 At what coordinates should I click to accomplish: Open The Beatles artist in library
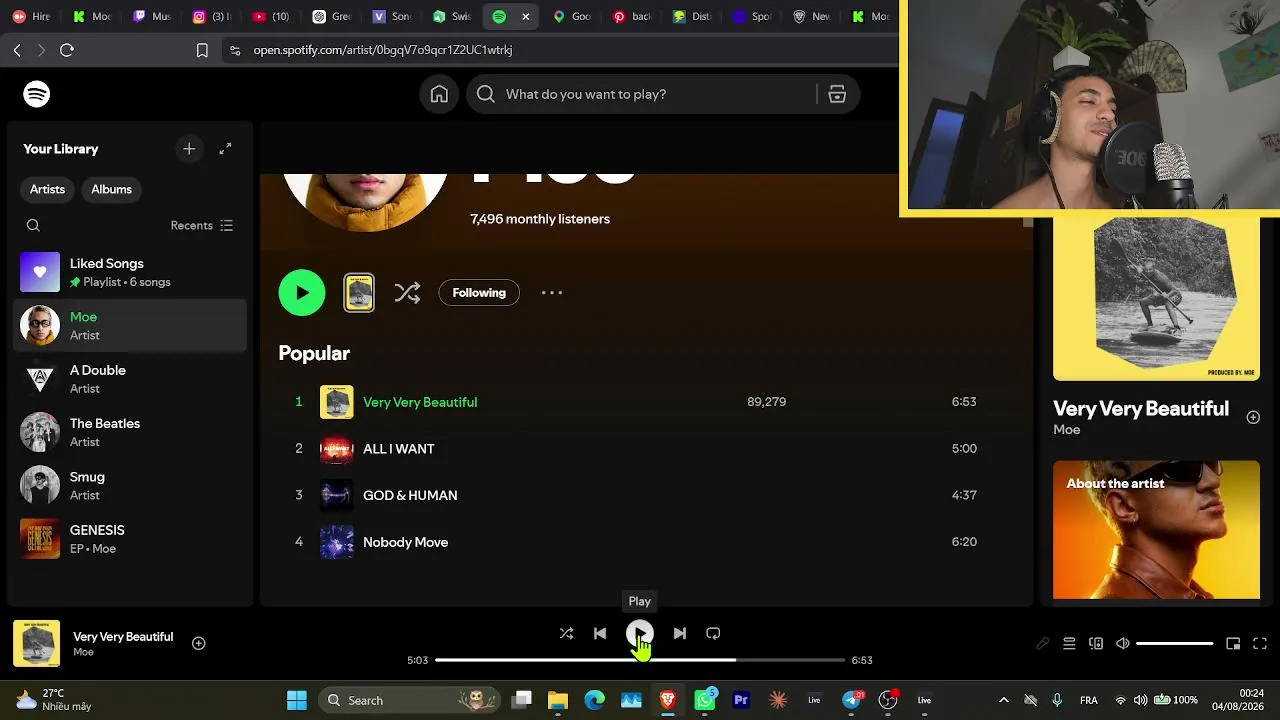pos(130,432)
